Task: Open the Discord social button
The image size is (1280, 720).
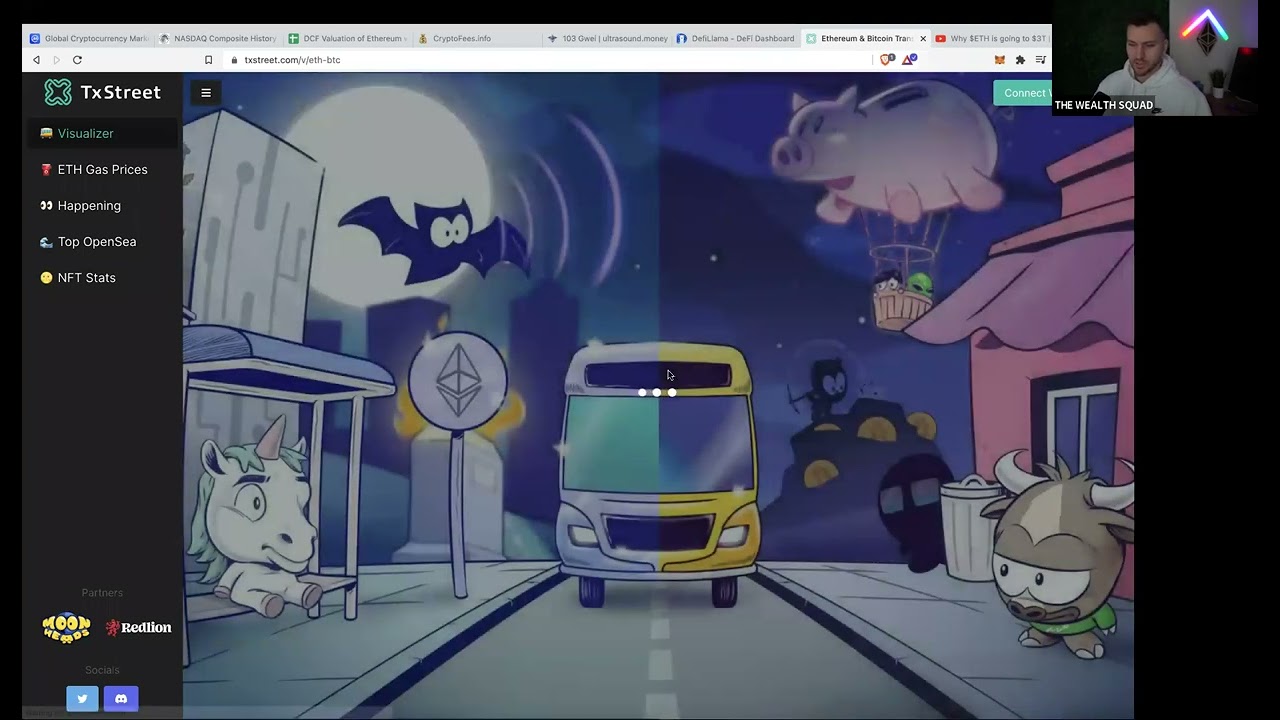Action: click(121, 699)
